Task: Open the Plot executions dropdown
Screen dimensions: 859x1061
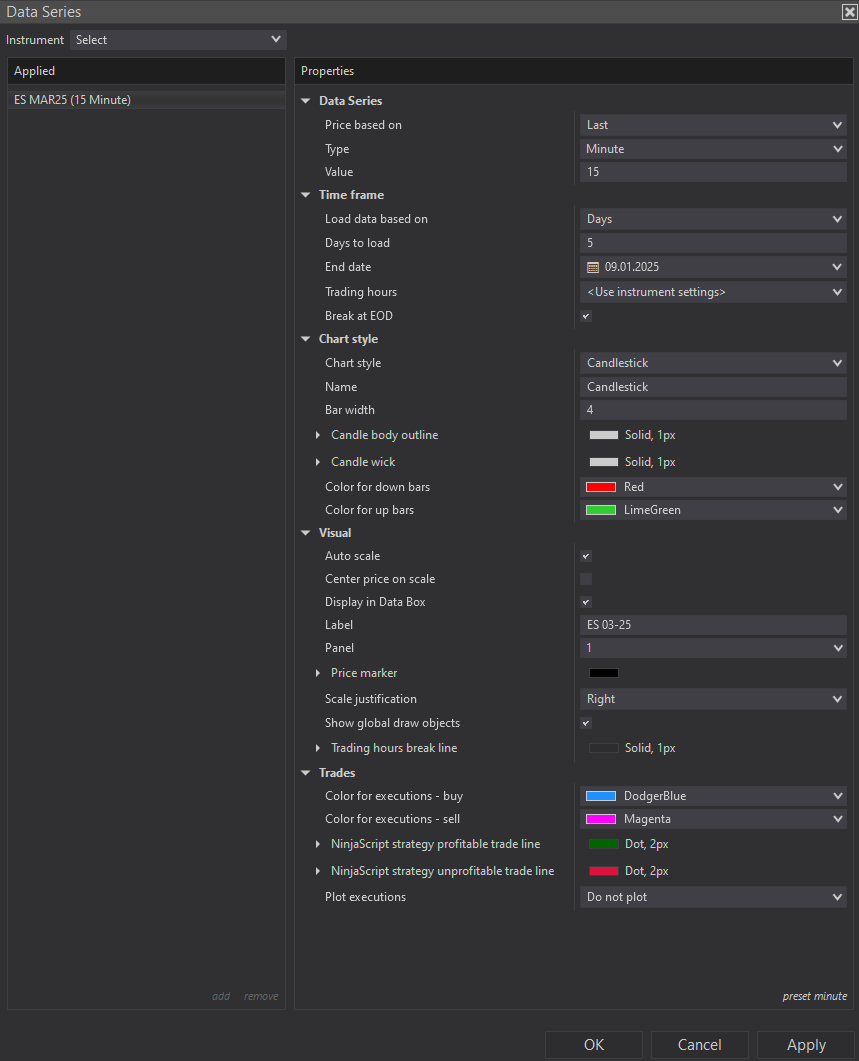Action: [x=713, y=897]
